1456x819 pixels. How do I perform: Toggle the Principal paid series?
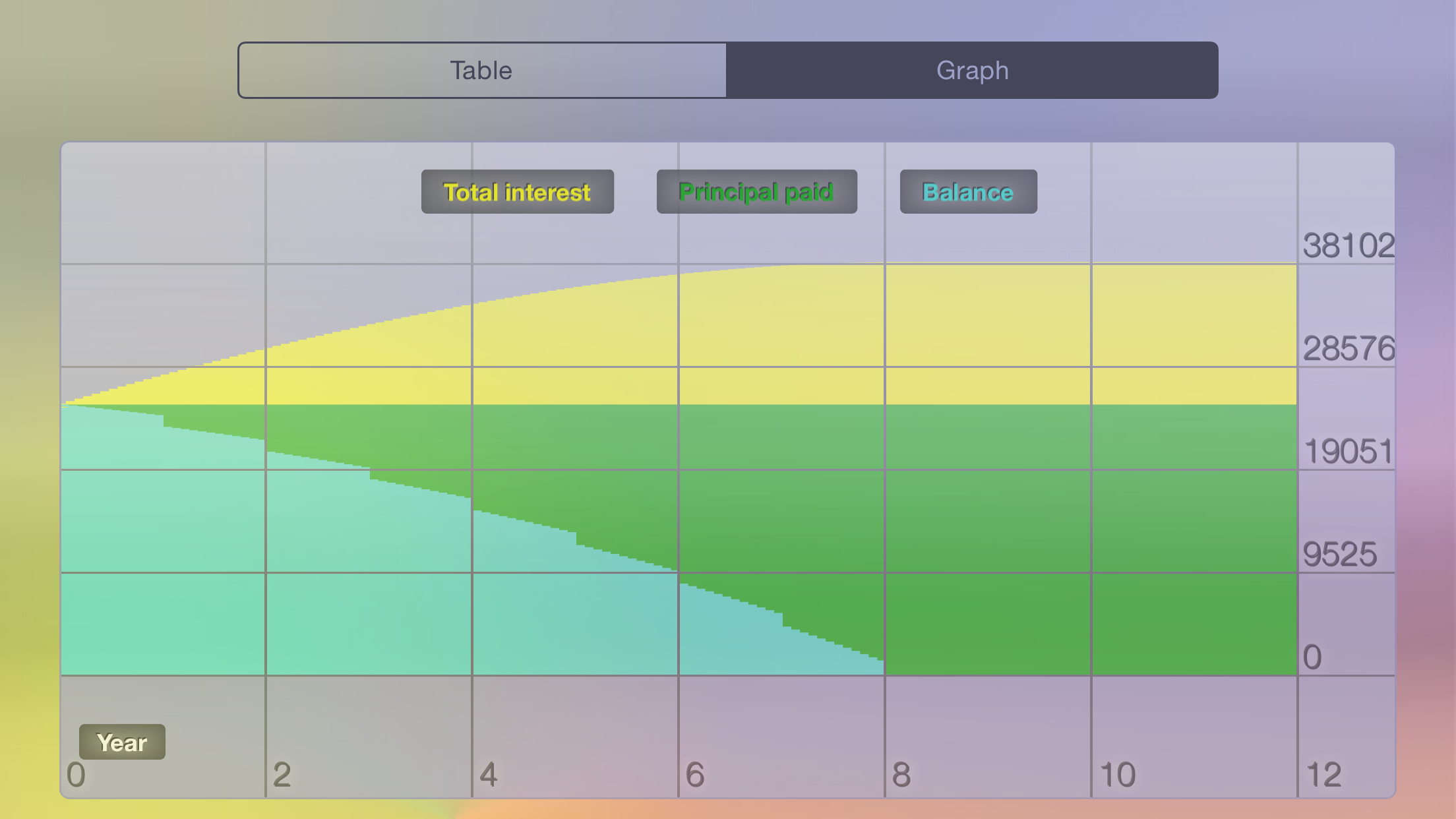pyautogui.click(x=757, y=192)
